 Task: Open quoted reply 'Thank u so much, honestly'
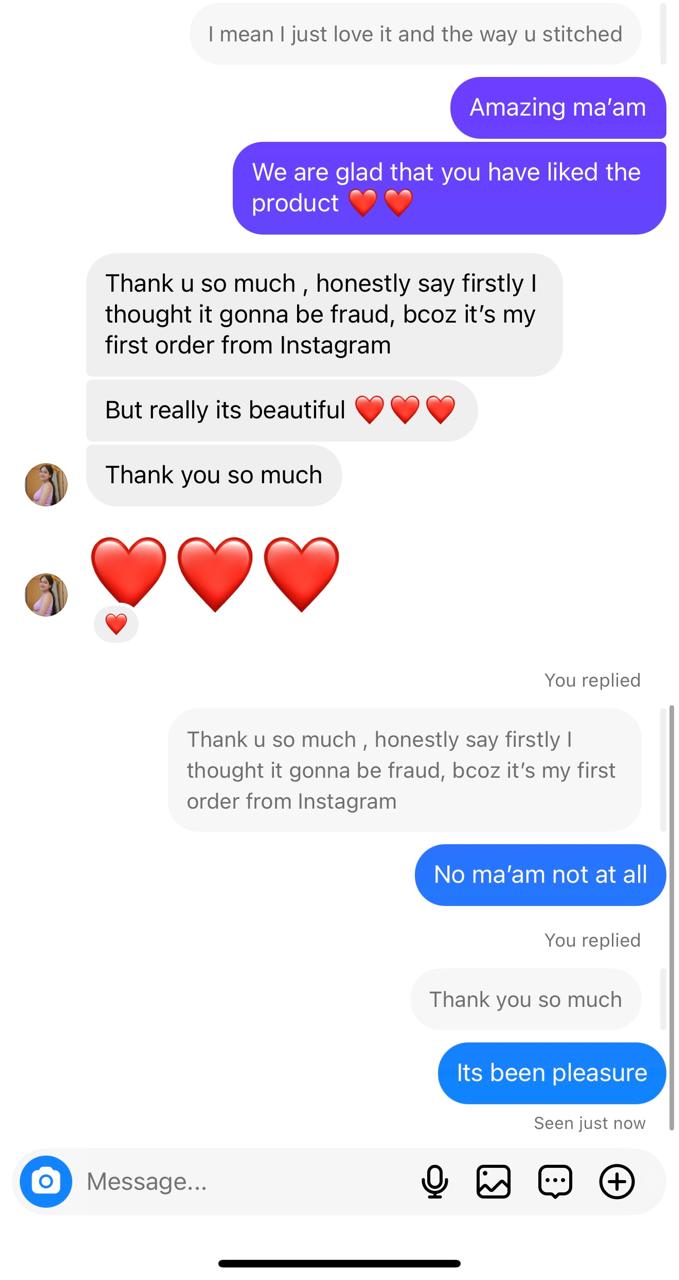coord(404,770)
